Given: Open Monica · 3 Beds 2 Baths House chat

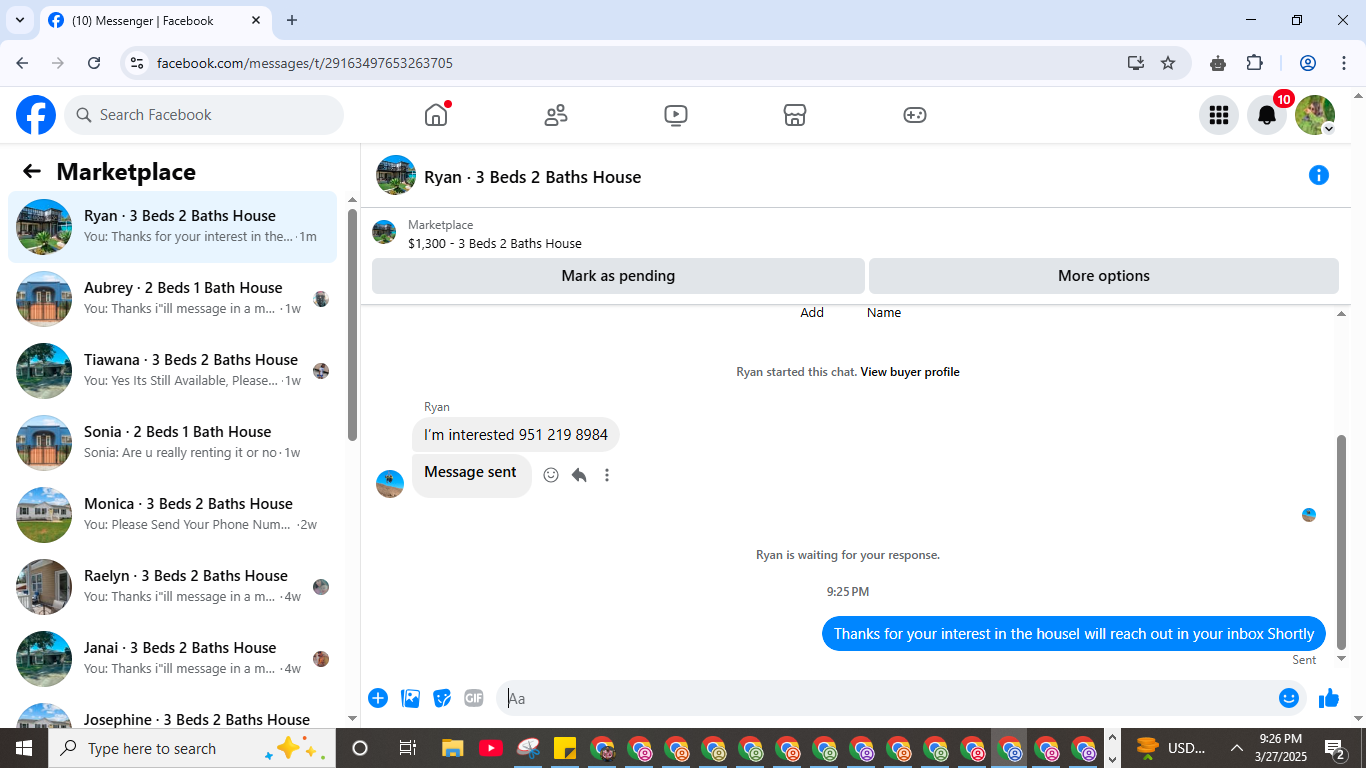Looking at the screenshot, I should click(x=172, y=515).
